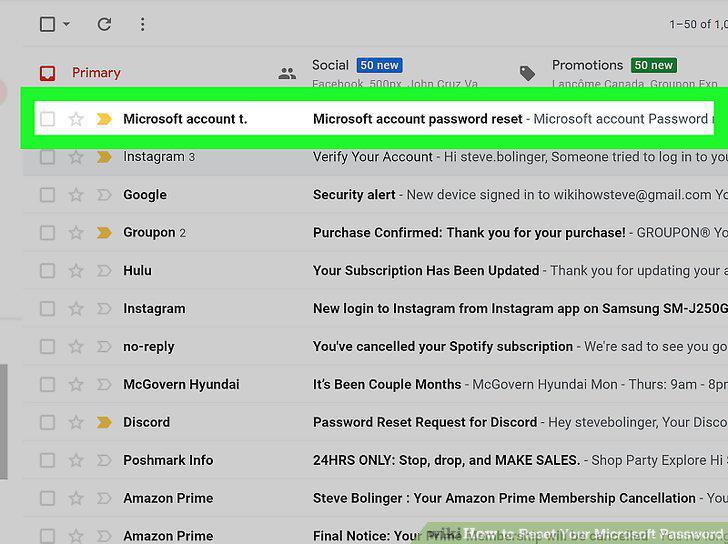The width and height of the screenshot is (728, 544).
Task: Mark McGovern Hyundai email as important
Action: pyautogui.click(x=104, y=384)
